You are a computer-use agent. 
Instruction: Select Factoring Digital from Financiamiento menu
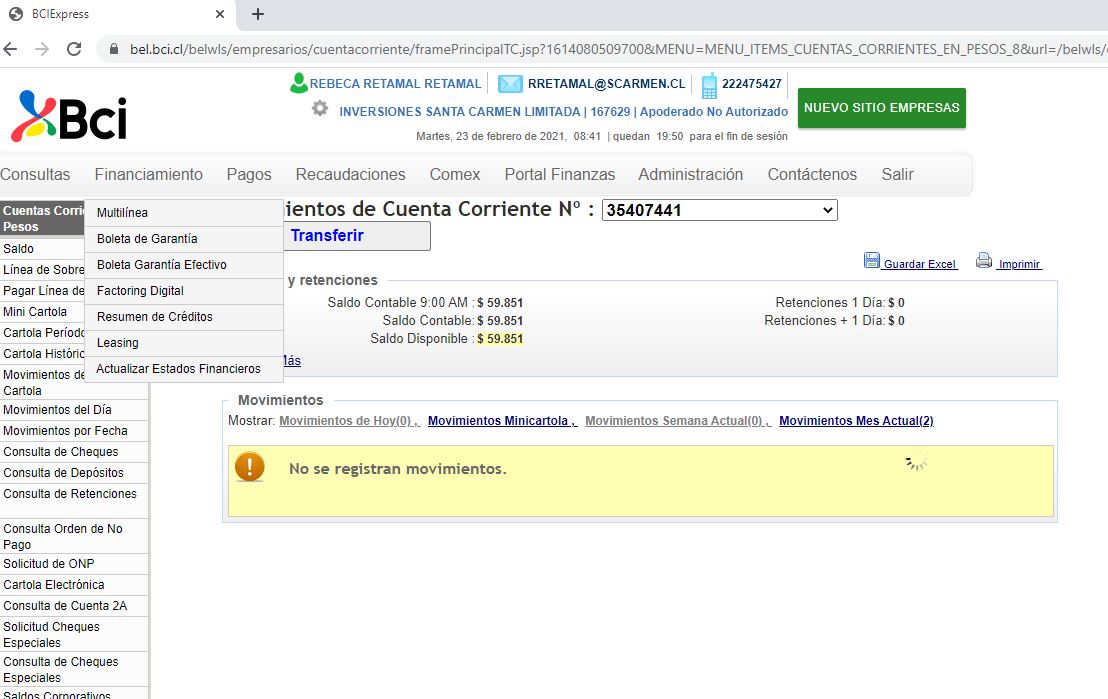[140, 291]
